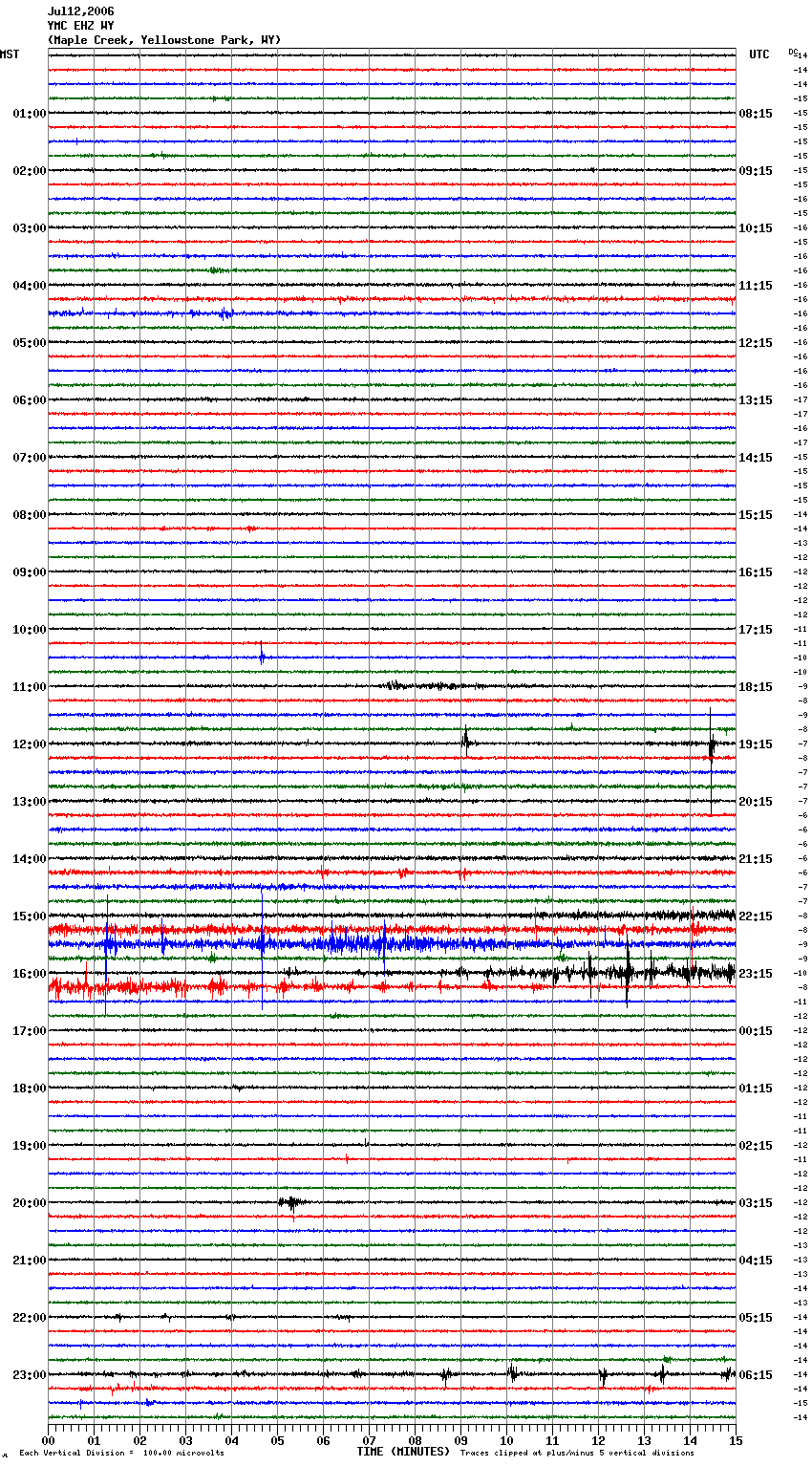Click the '02:00' MST time label
This screenshot has width=812, height=1466.
30,171
